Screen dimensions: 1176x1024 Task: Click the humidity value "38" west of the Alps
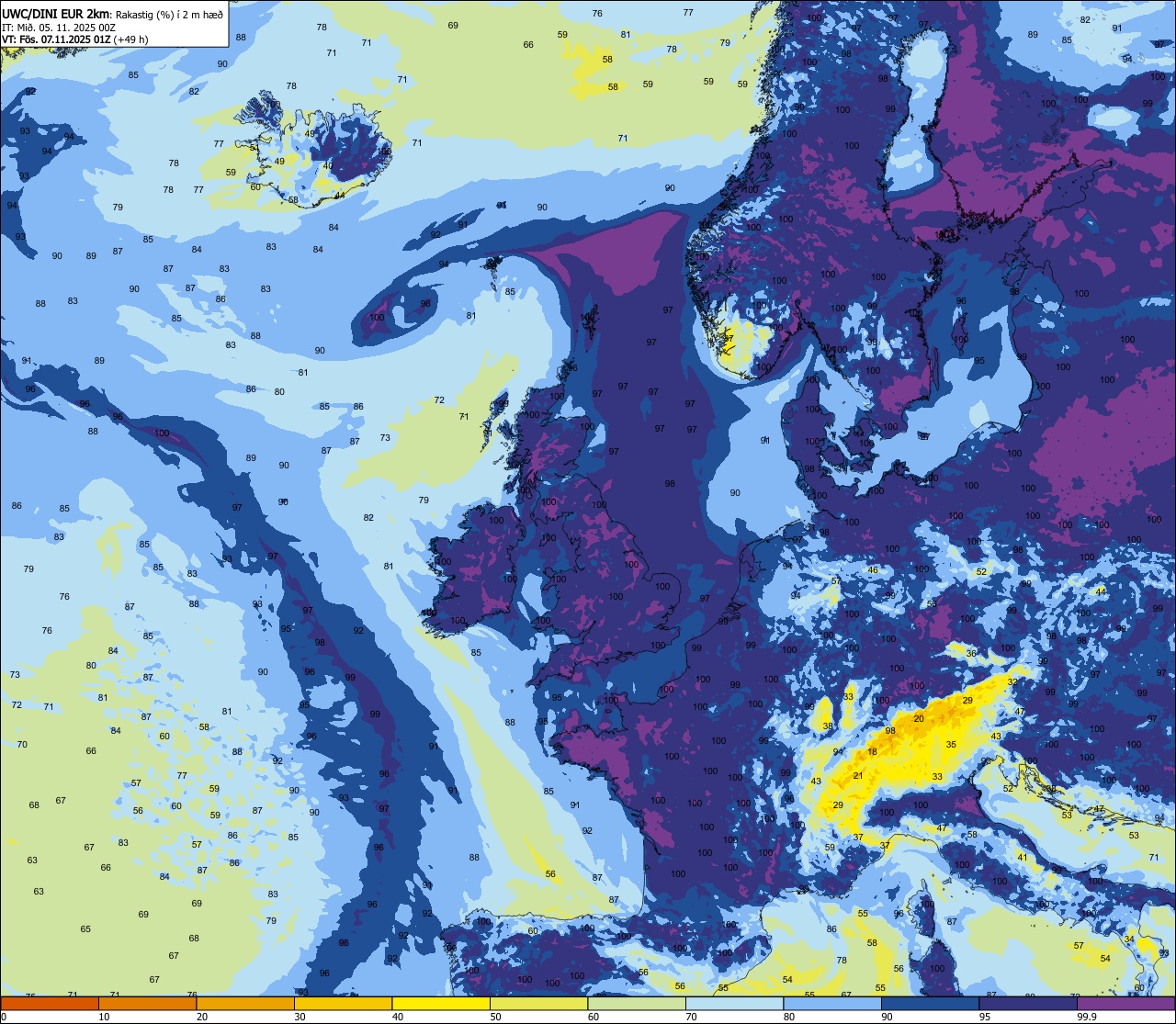828,726
